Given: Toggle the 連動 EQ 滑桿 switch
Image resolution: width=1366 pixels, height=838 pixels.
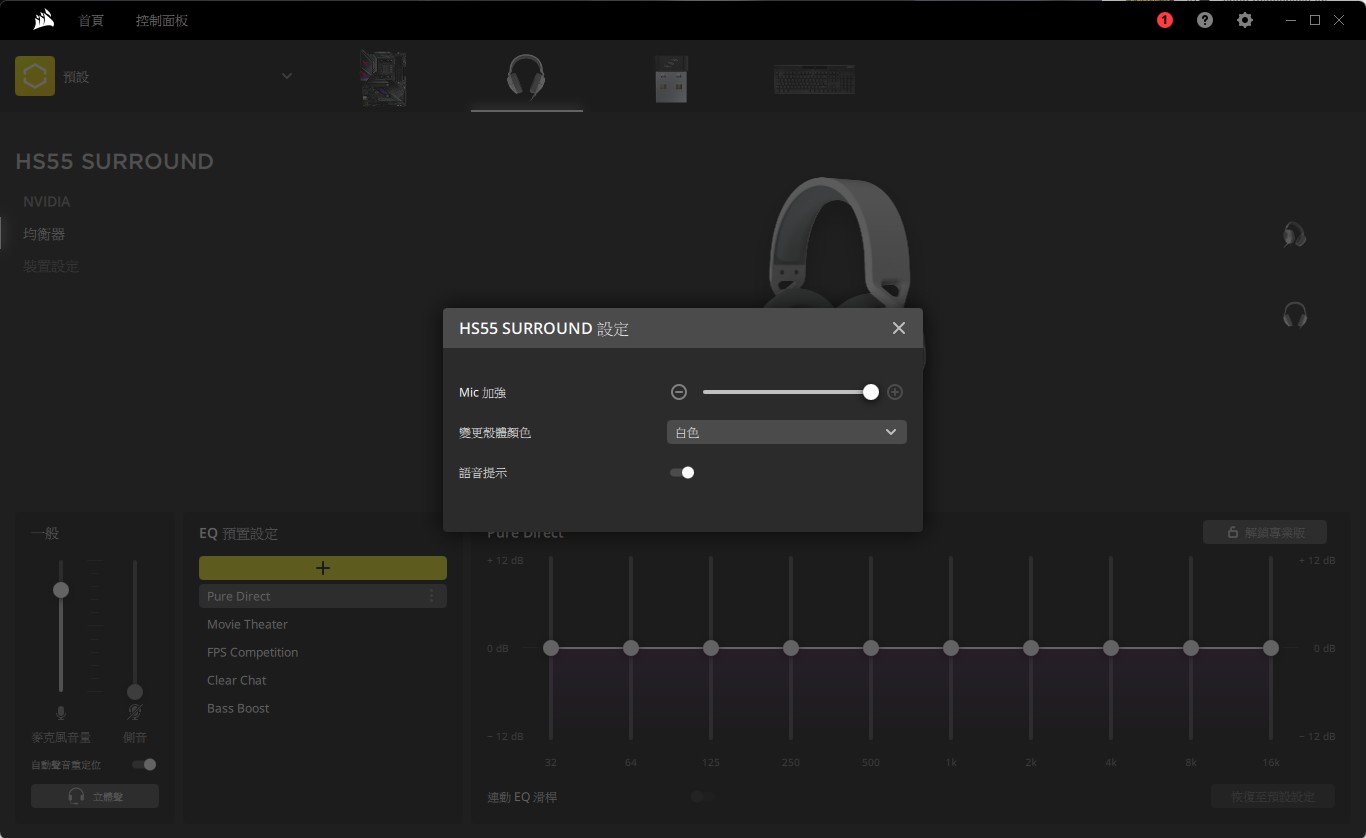Looking at the screenshot, I should [x=702, y=797].
